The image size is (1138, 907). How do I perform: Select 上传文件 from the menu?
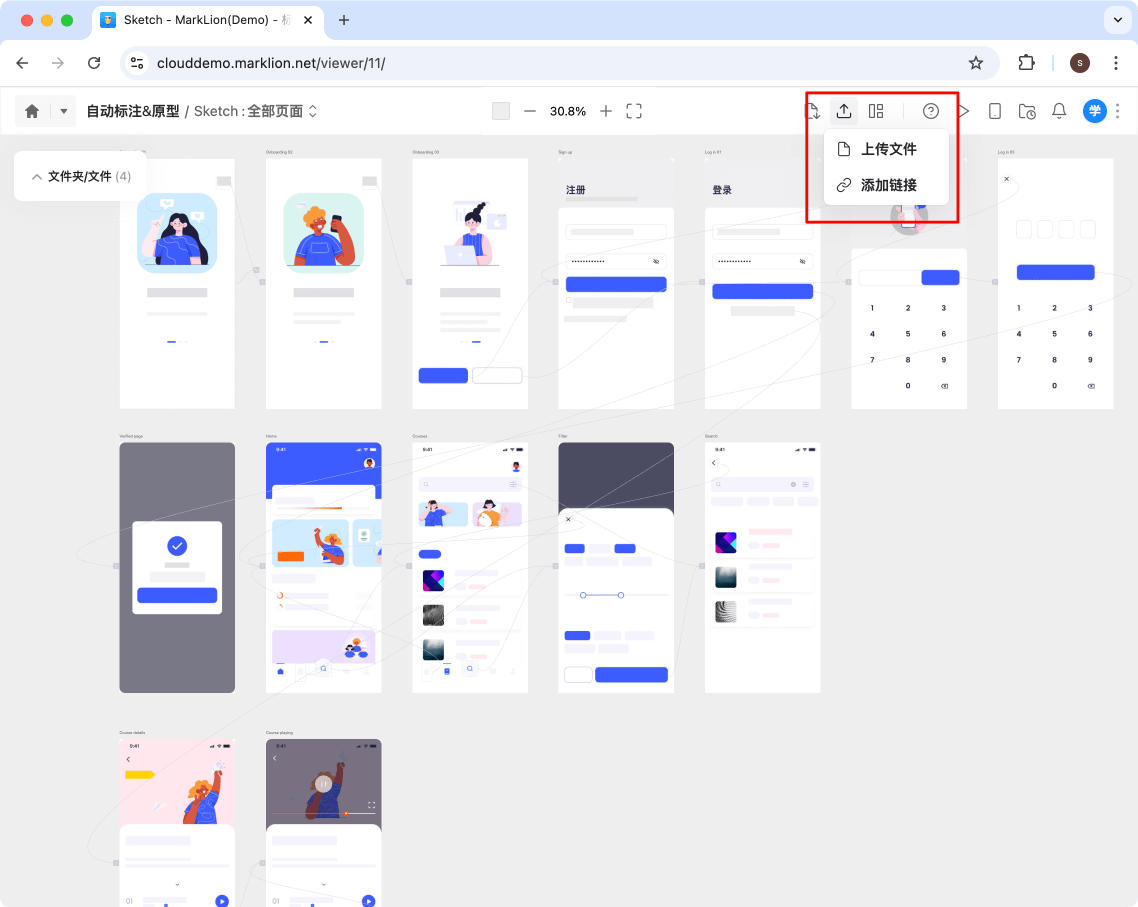click(888, 149)
